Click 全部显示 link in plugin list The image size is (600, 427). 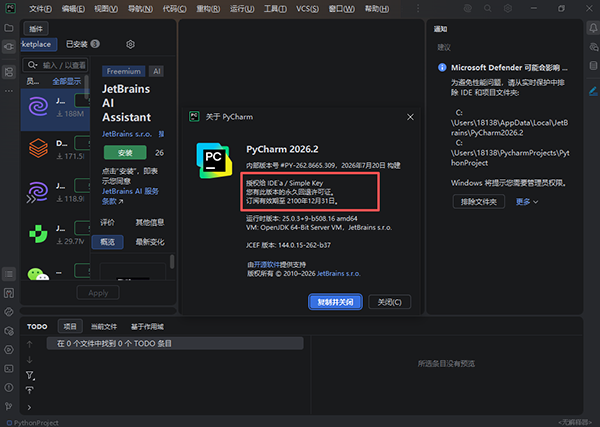[67, 81]
